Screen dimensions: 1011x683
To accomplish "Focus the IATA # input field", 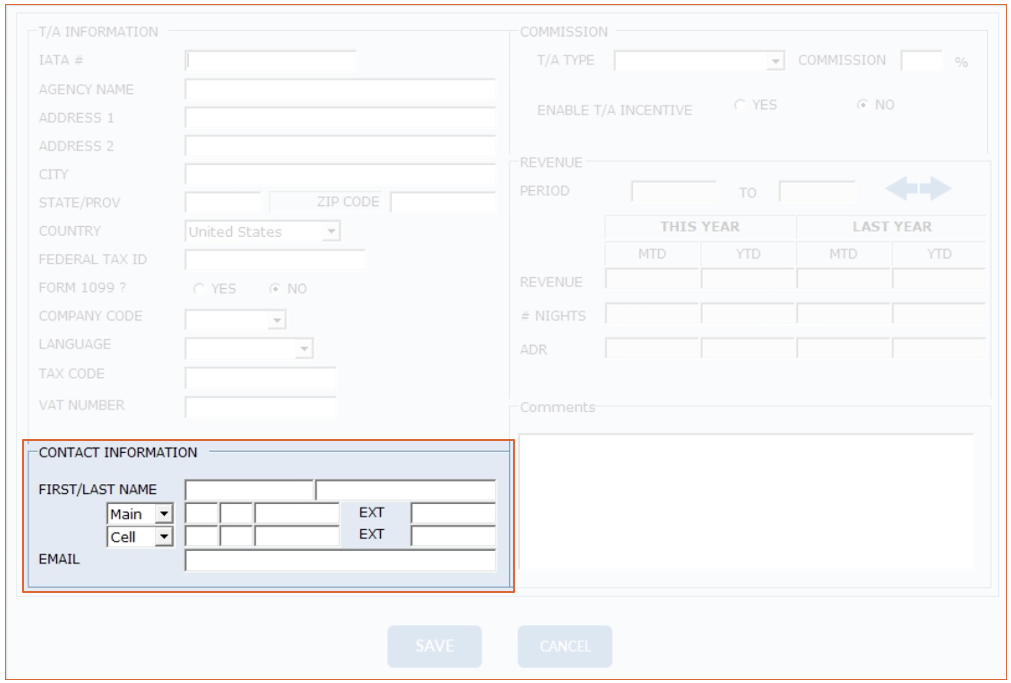I will click(x=270, y=61).
